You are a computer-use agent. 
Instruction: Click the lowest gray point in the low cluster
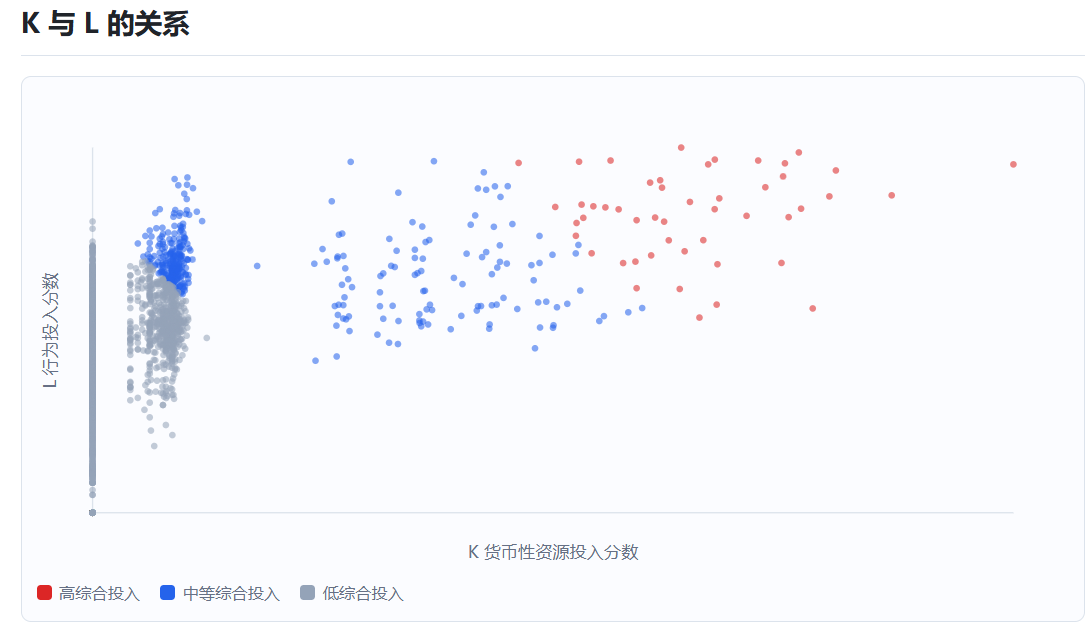tap(154, 446)
